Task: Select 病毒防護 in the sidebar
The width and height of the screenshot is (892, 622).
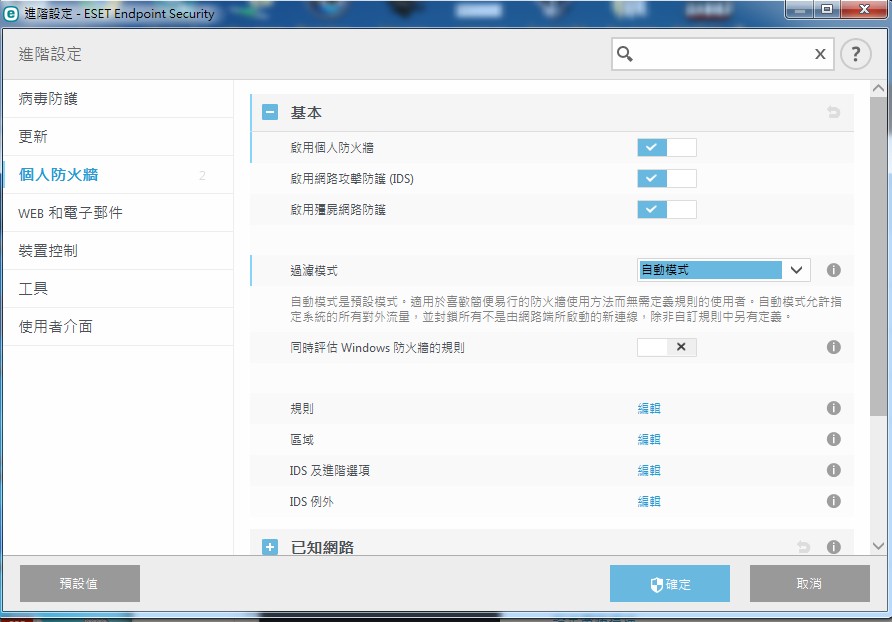Action: [x=118, y=99]
